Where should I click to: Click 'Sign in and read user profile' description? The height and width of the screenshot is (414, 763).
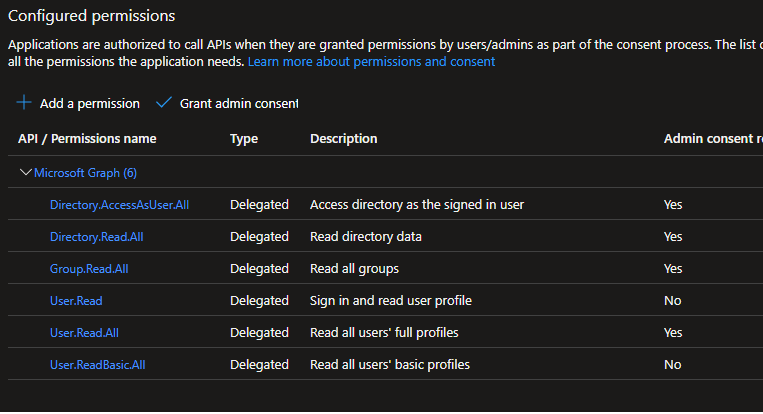390,301
